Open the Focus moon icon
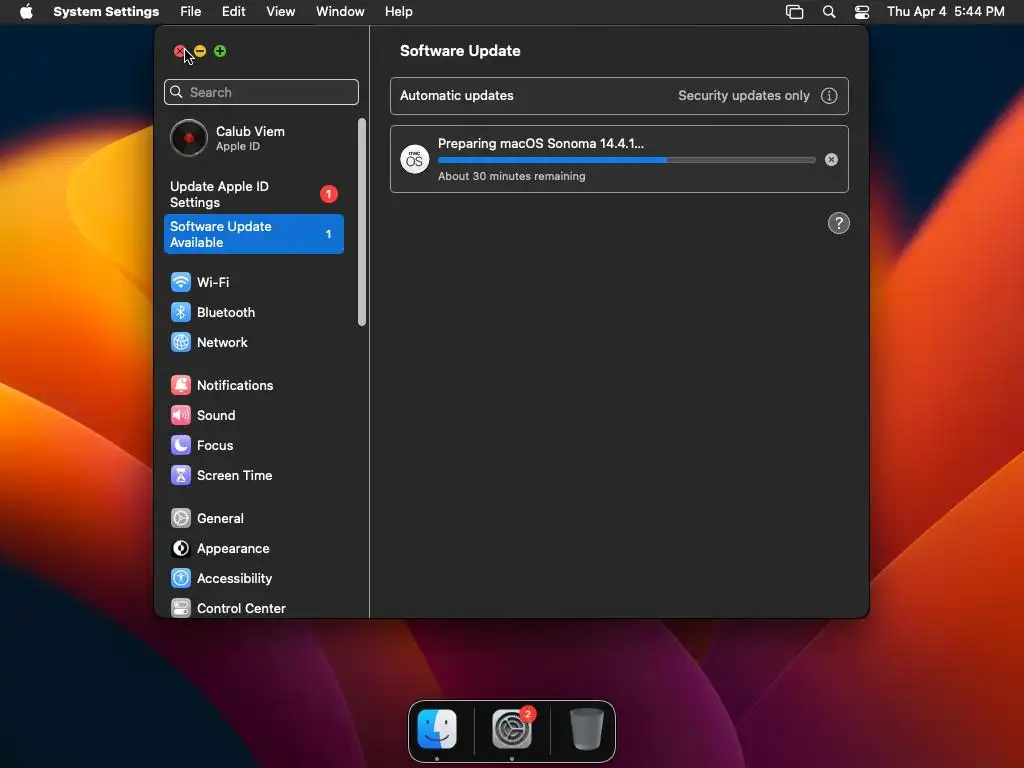This screenshot has height=768, width=1024. [180, 445]
